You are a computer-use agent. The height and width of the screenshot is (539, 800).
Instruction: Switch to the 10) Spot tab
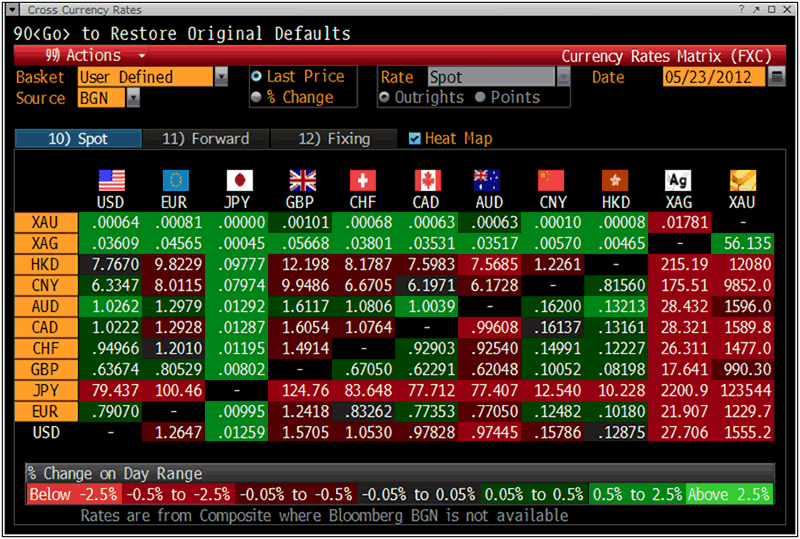pos(78,139)
